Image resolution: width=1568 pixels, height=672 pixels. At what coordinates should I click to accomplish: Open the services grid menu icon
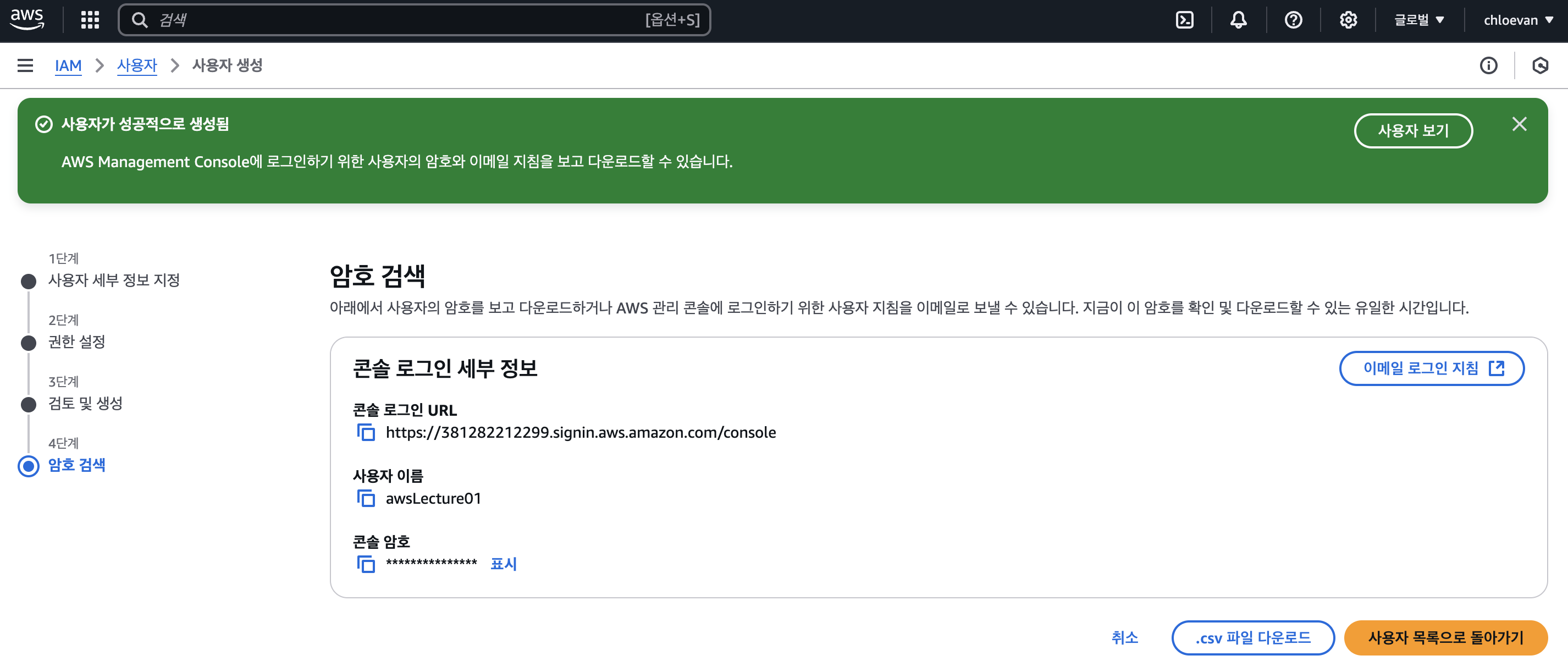(x=90, y=20)
